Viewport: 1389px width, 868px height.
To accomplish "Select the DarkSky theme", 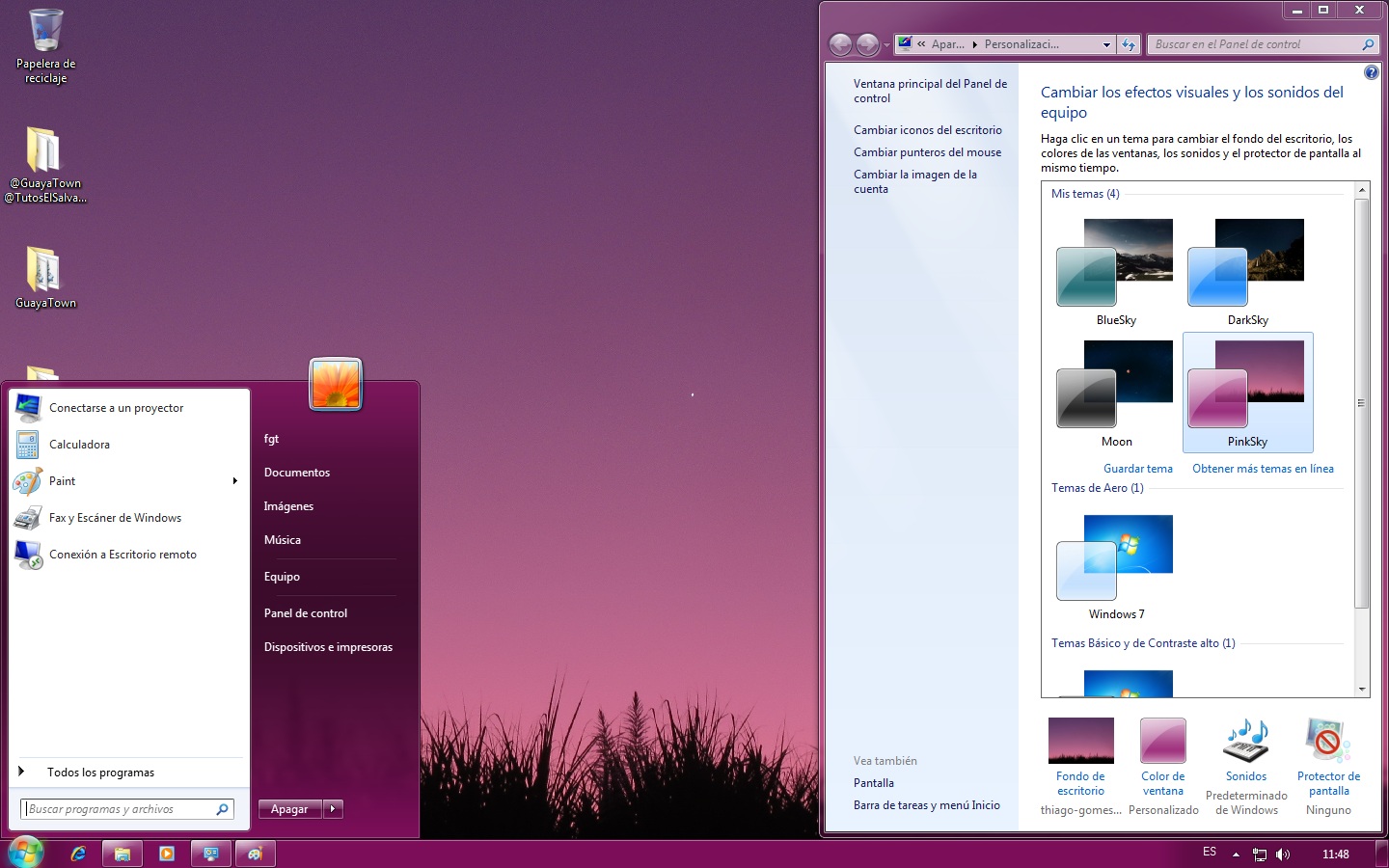I will click(x=1247, y=272).
